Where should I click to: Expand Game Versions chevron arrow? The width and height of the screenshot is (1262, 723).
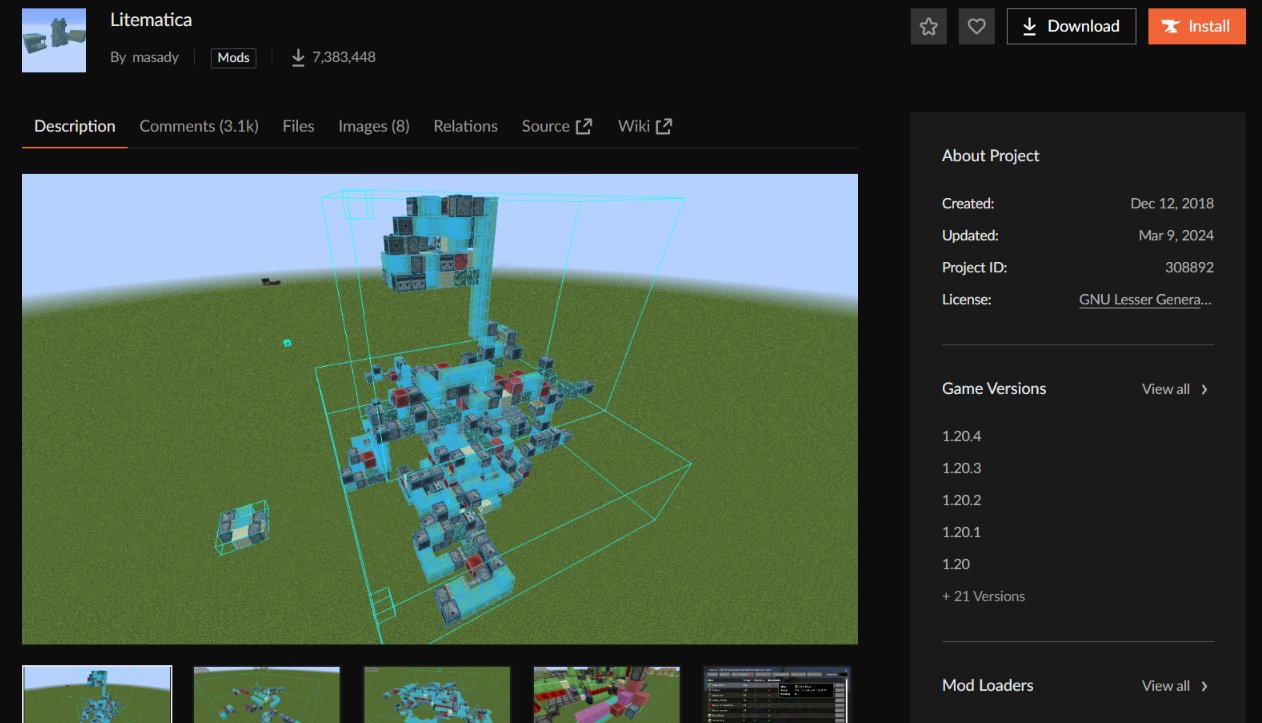pos(1204,389)
